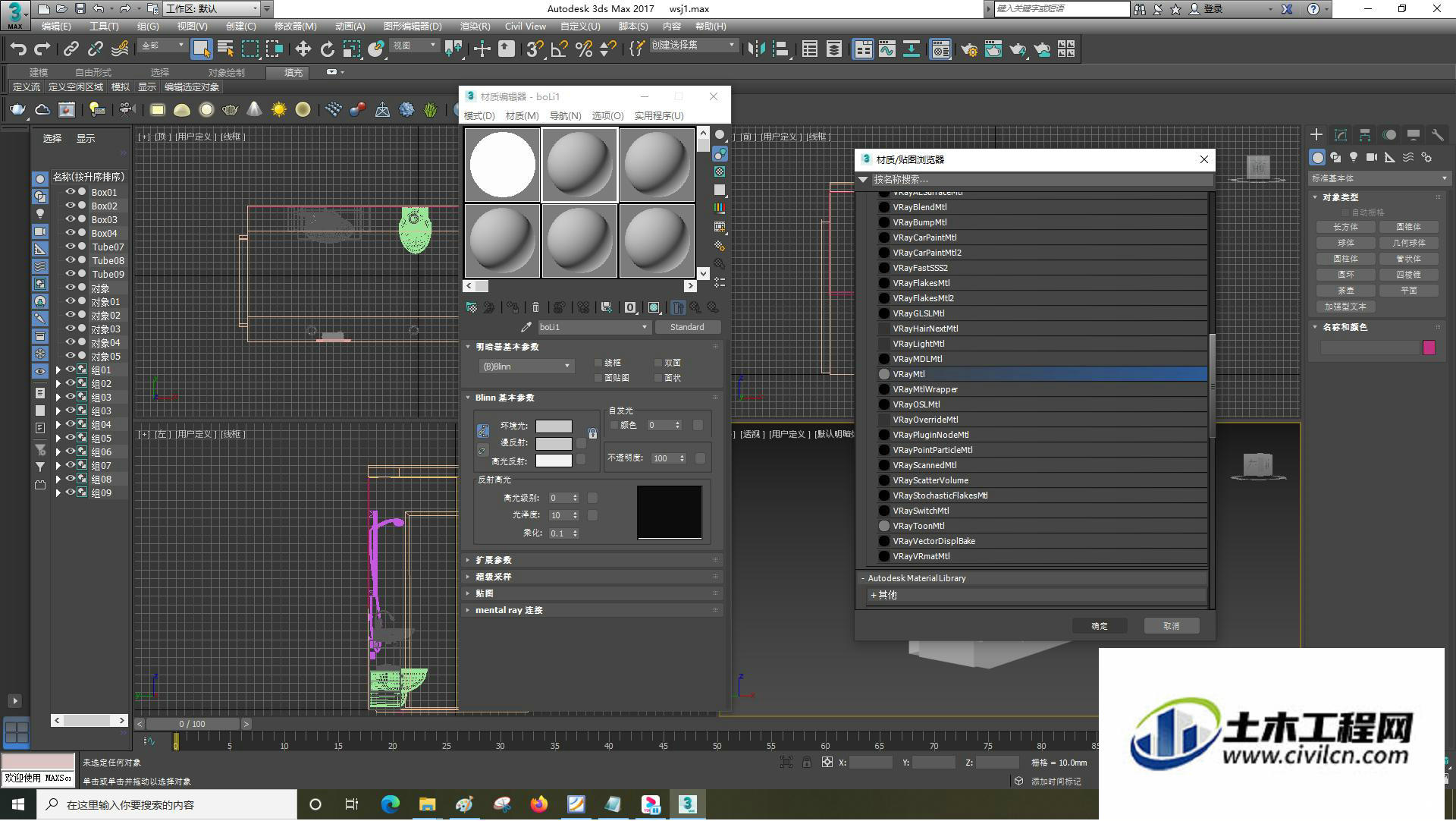Click the pink object color swatch
Viewport: 1456px width, 821px height.
tap(1429, 348)
